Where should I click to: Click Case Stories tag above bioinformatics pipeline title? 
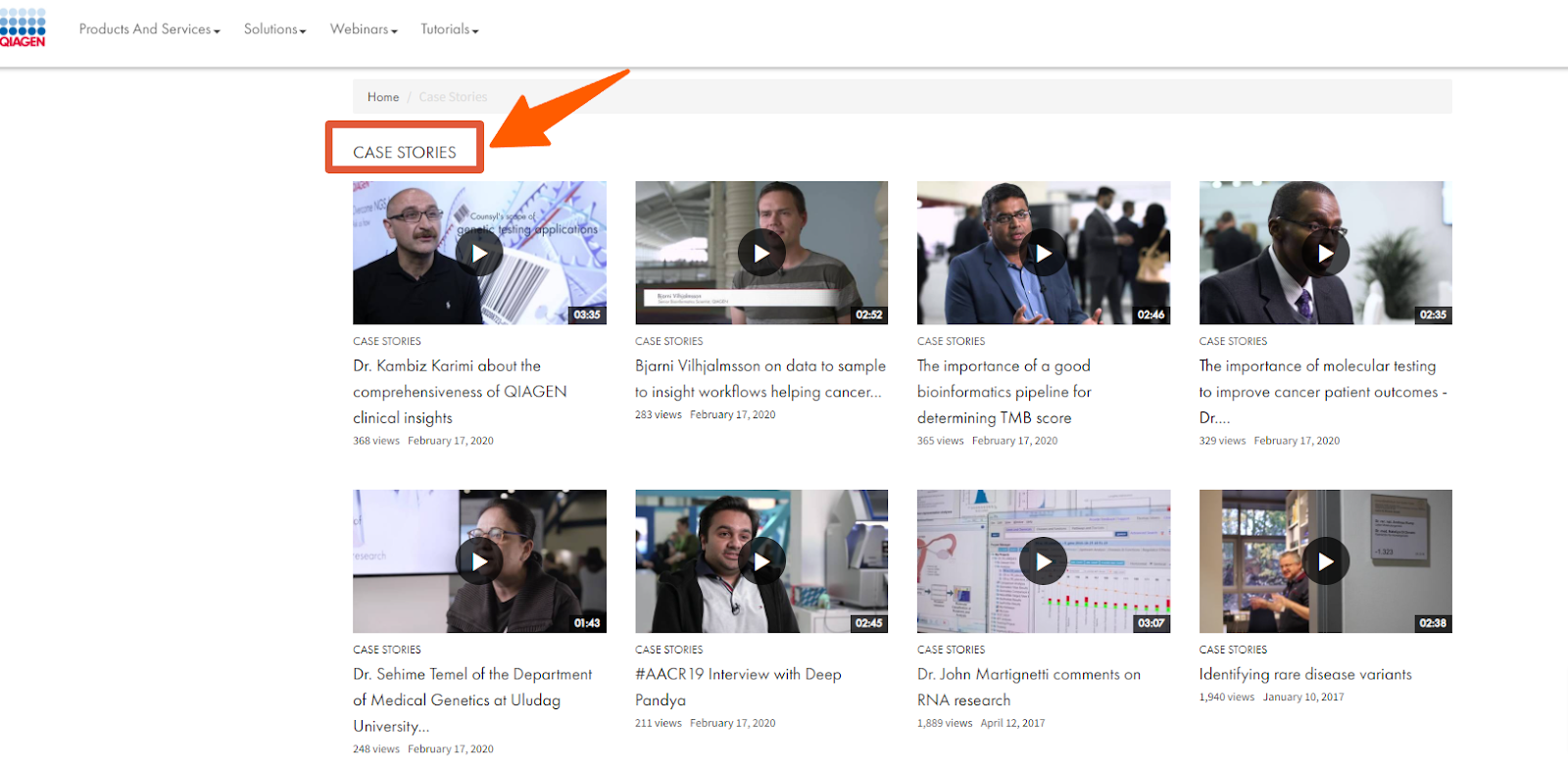point(952,341)
